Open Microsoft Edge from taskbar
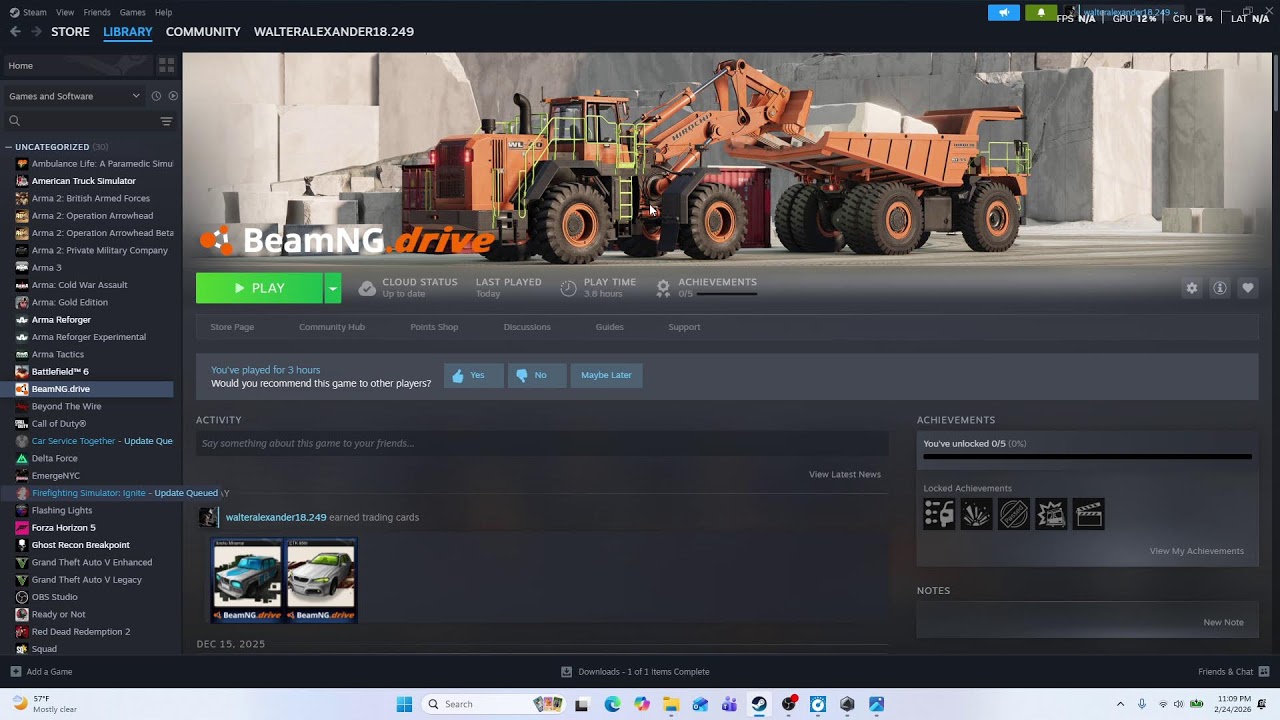 coord(612,704)
